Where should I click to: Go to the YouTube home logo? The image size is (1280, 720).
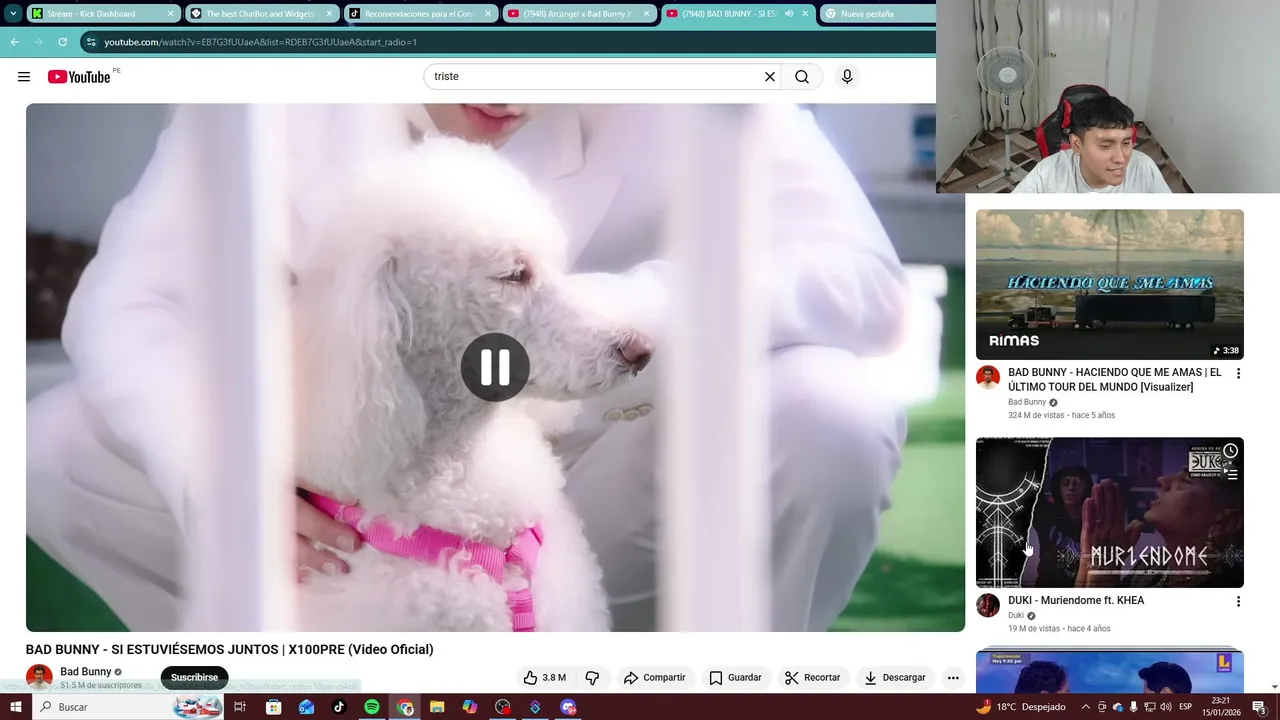pyautogui.click(x=79, y=77)
